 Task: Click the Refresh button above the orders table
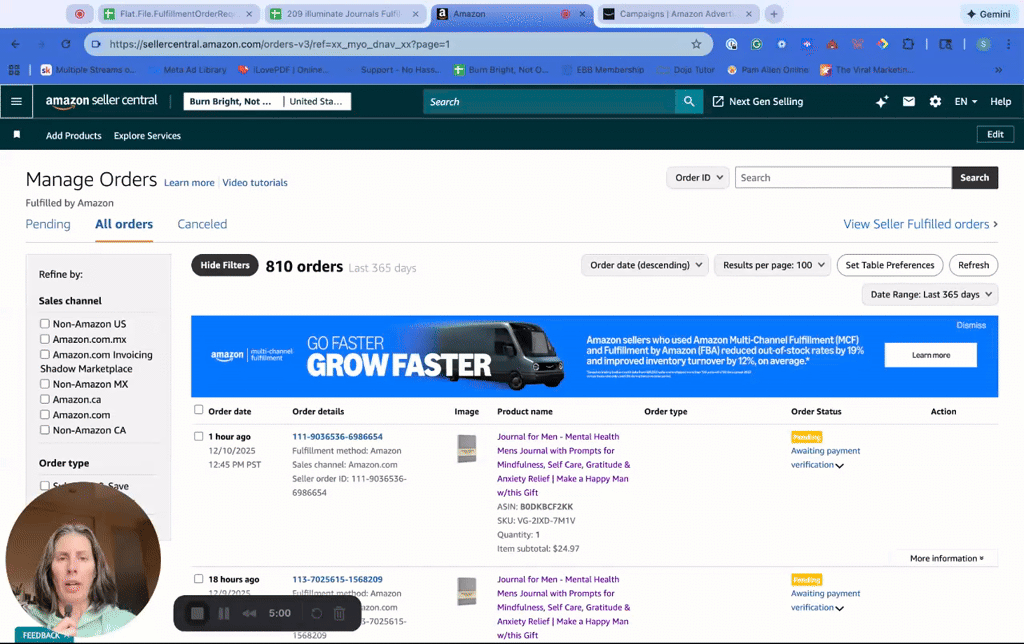point(973,265)
